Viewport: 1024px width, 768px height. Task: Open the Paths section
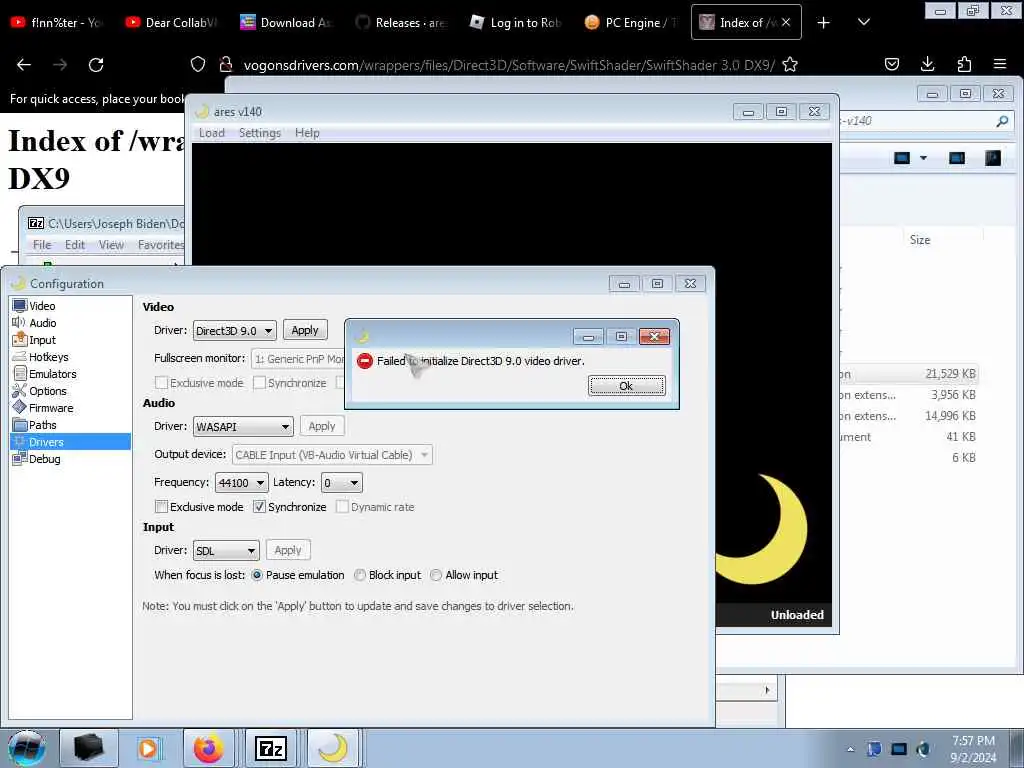(x=42, y=424)
